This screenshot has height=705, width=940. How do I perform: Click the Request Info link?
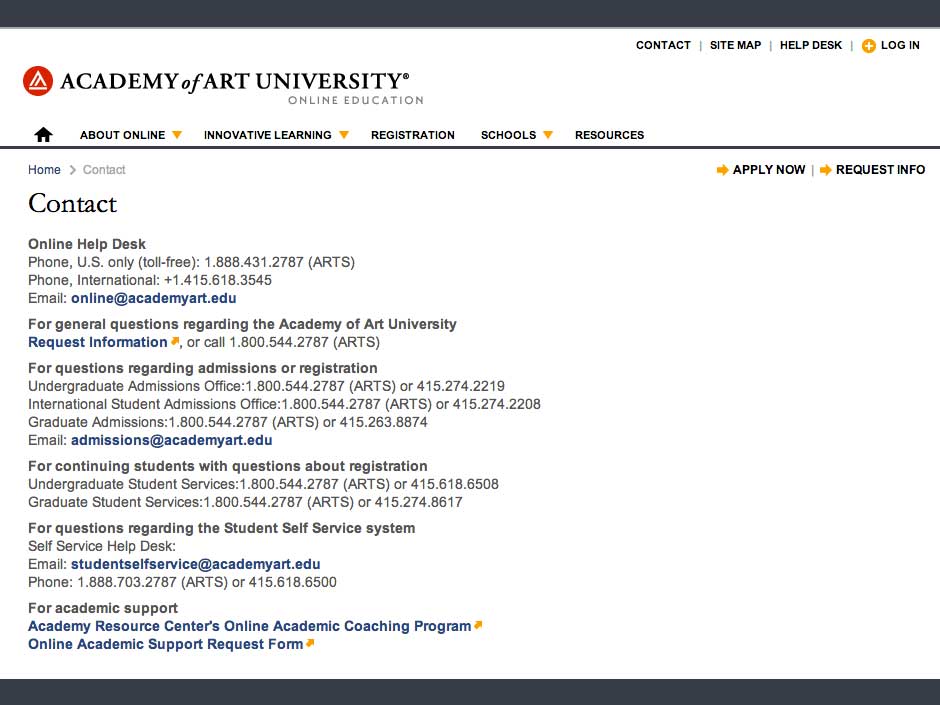coord(880,170)
